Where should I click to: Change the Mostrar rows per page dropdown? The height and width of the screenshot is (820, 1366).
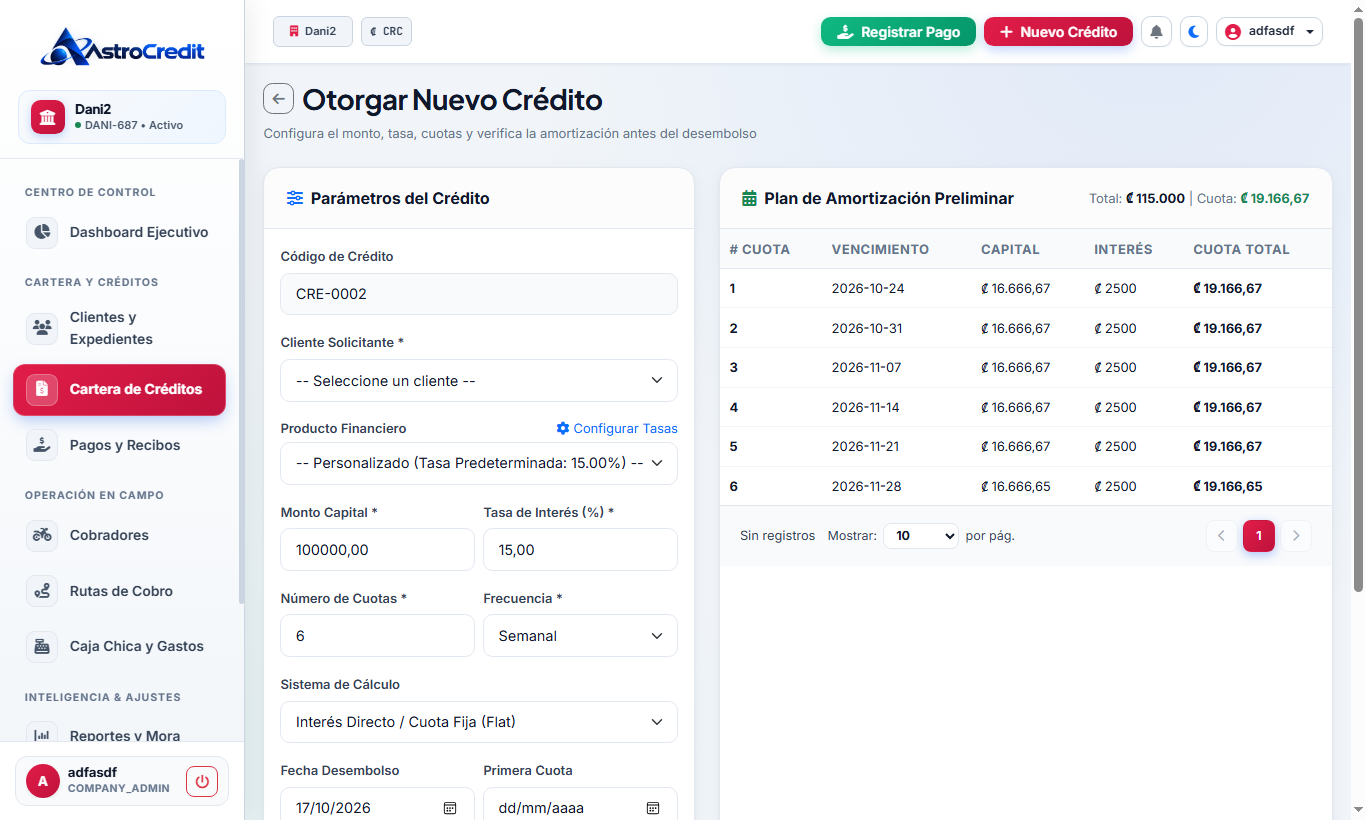920,536
